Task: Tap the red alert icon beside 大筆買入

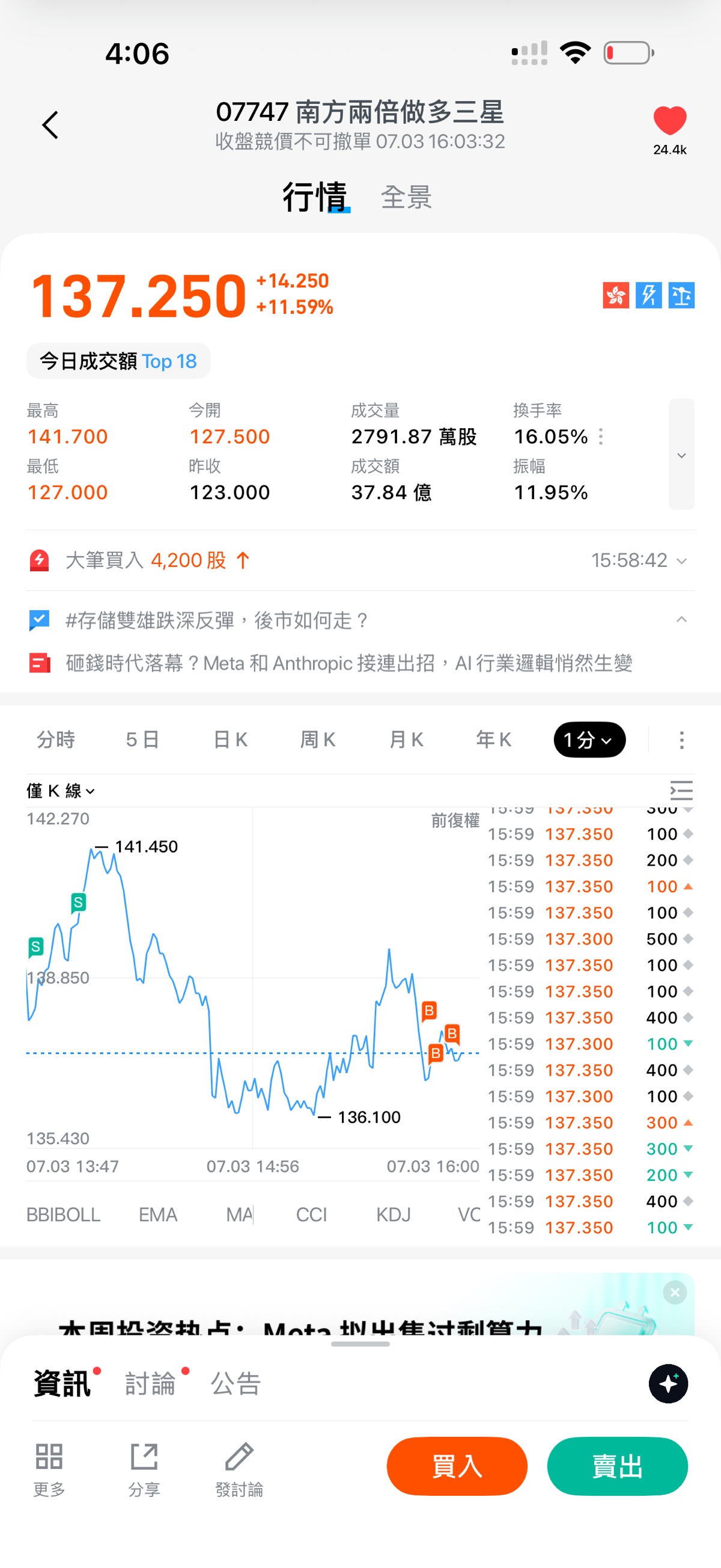Action: [x=40, y=560]
